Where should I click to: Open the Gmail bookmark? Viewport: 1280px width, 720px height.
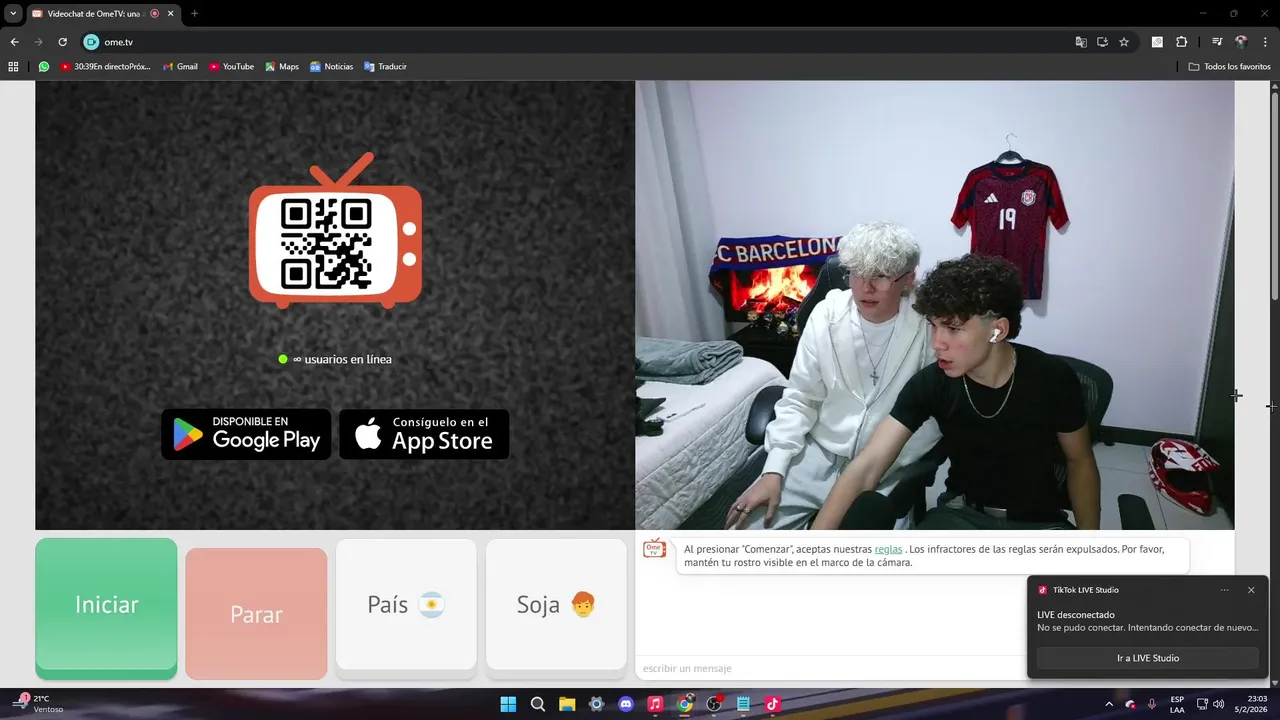180,67
